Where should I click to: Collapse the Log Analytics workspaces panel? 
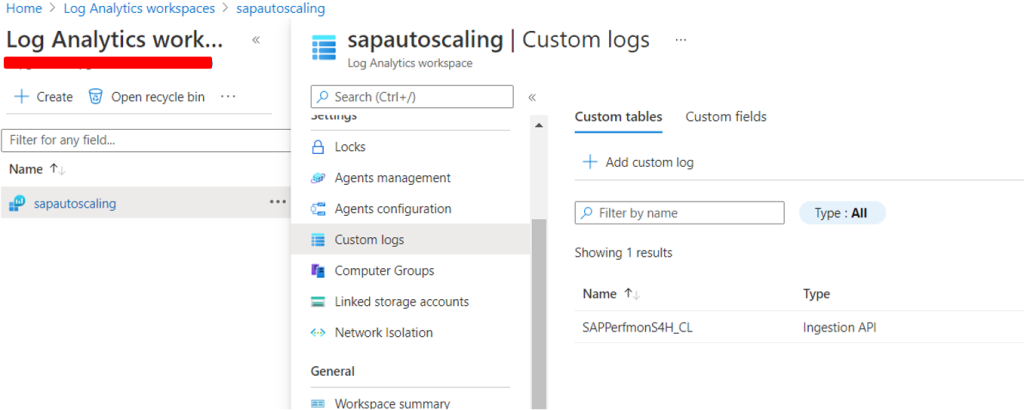click(256, 40)
